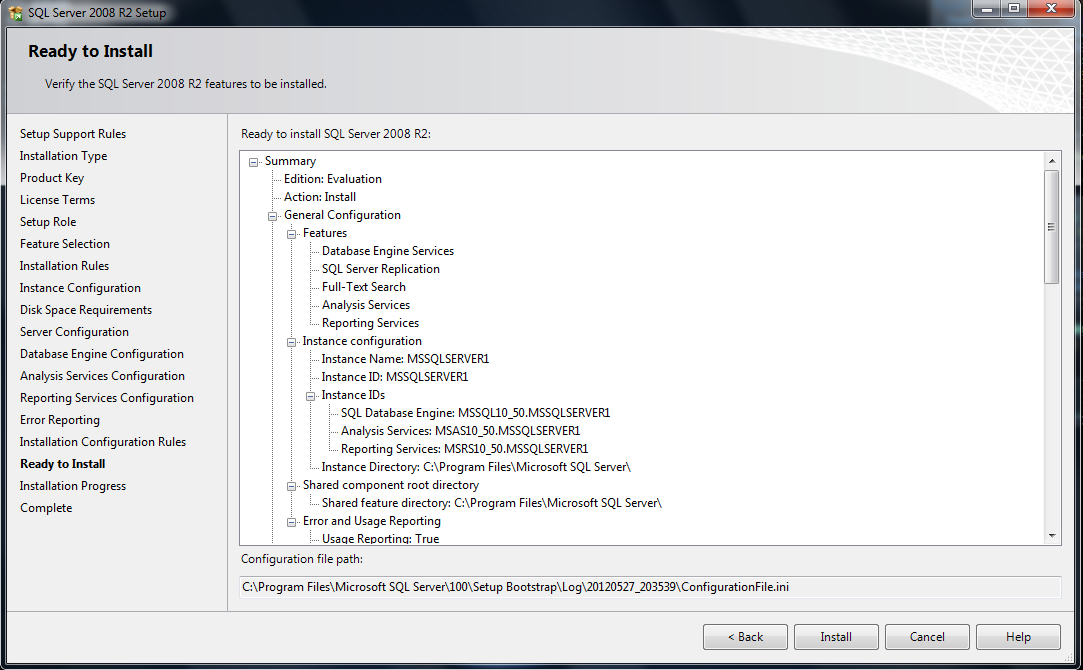Select Full-Text Search feature row

point(363,287)
